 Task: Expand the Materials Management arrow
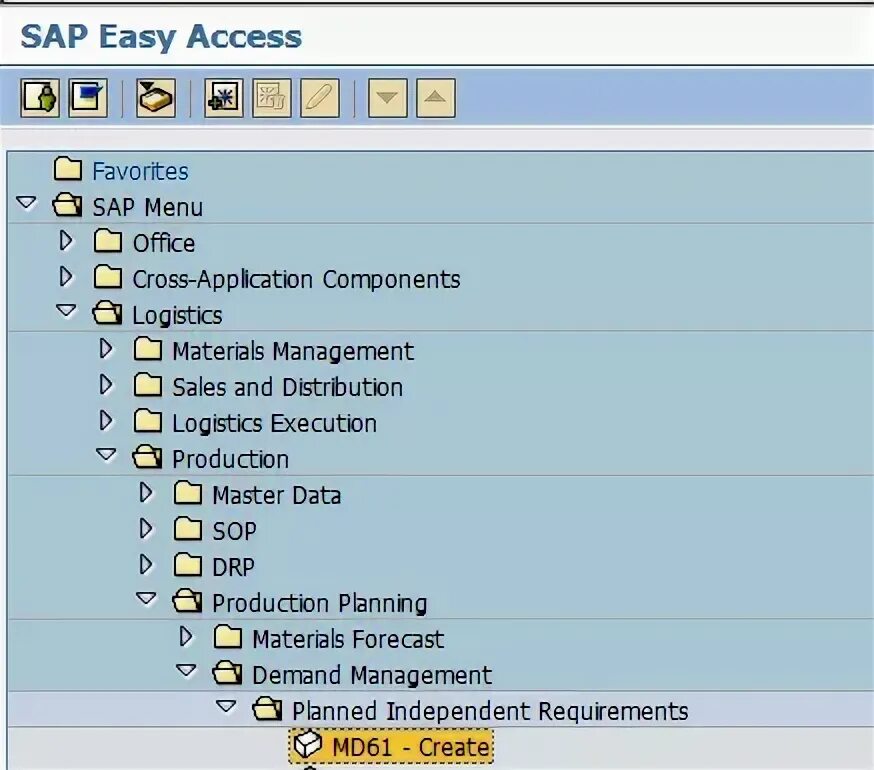[106, 349]
